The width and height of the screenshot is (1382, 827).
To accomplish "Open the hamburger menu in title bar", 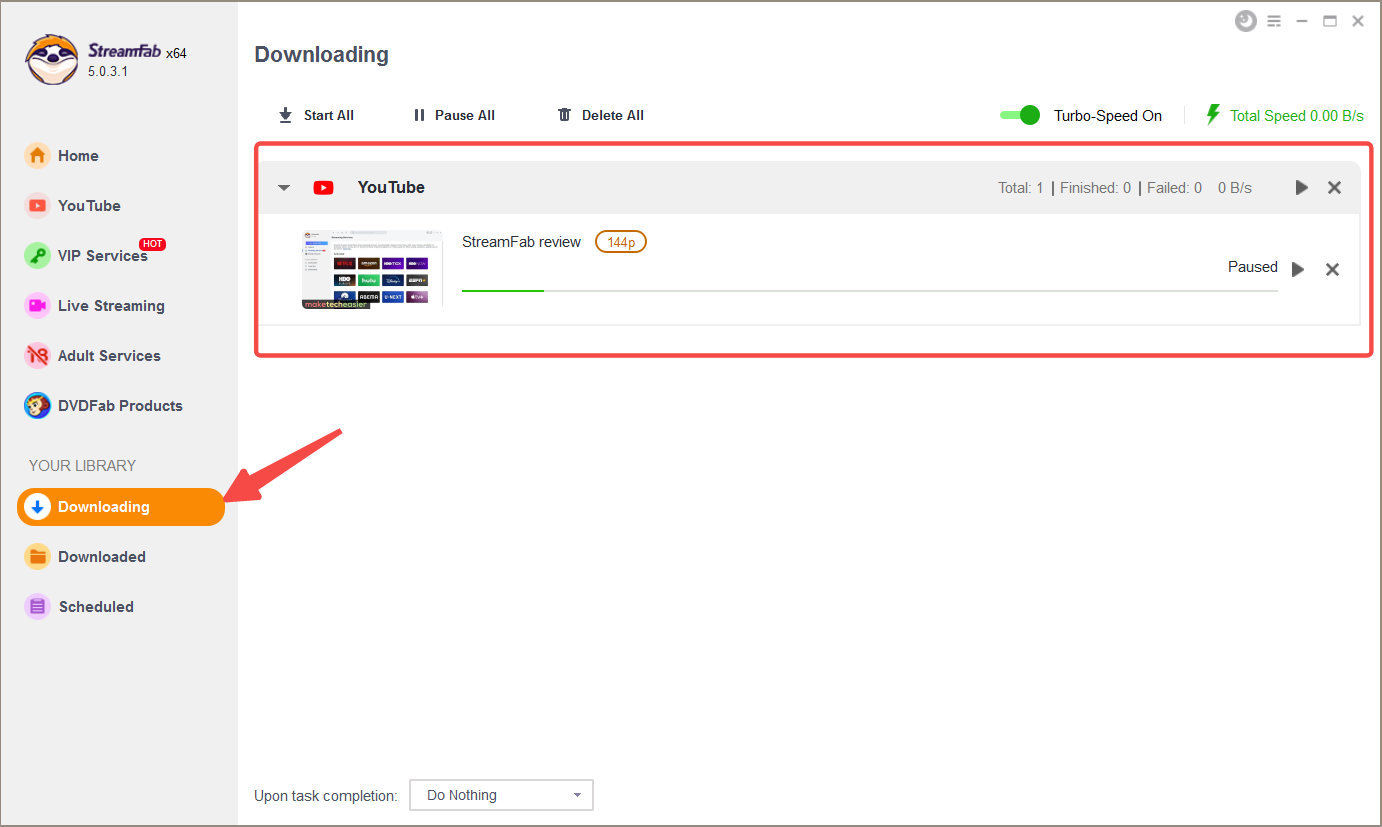I will (1274, 21).
